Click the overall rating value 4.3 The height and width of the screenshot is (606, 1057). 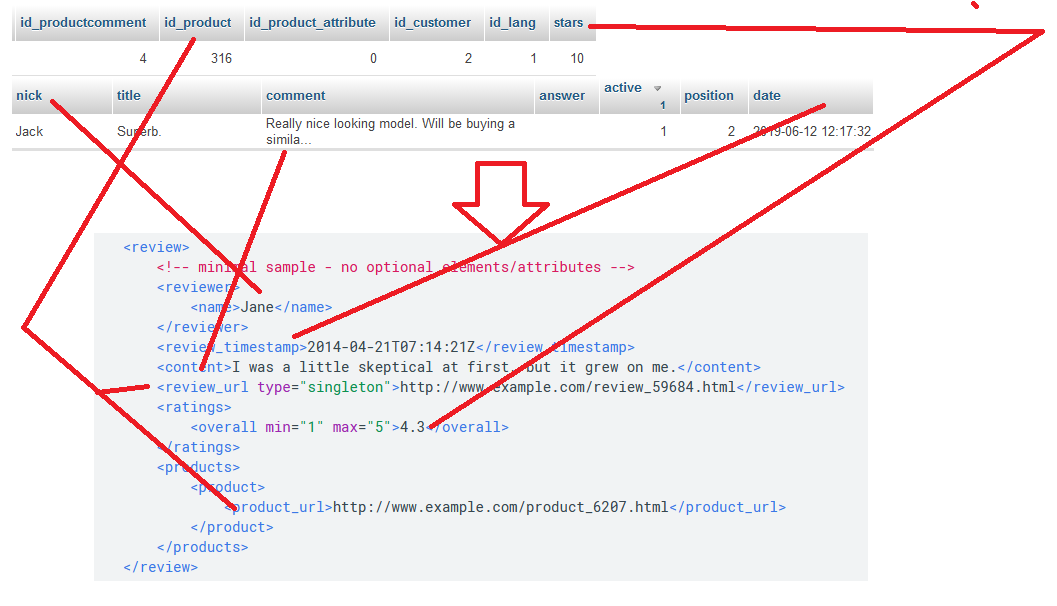click(x=413, y=427)
